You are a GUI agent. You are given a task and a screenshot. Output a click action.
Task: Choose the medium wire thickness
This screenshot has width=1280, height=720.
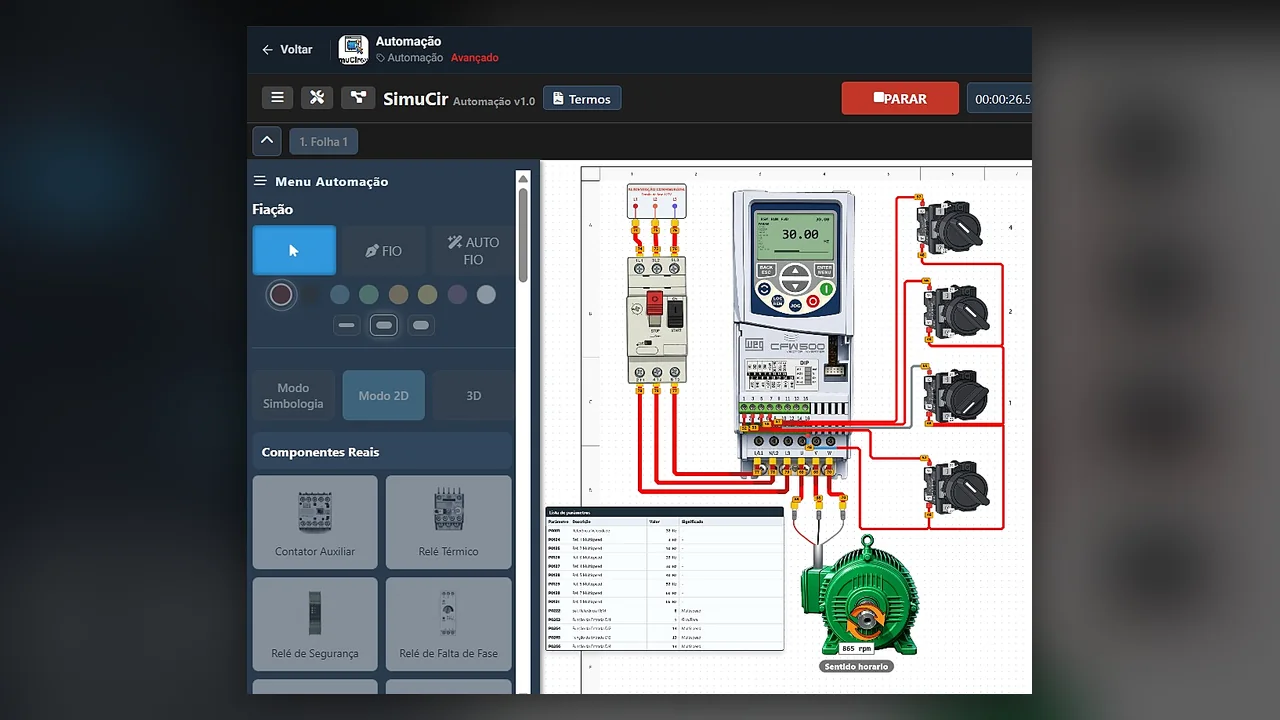[x=384, y=325]
